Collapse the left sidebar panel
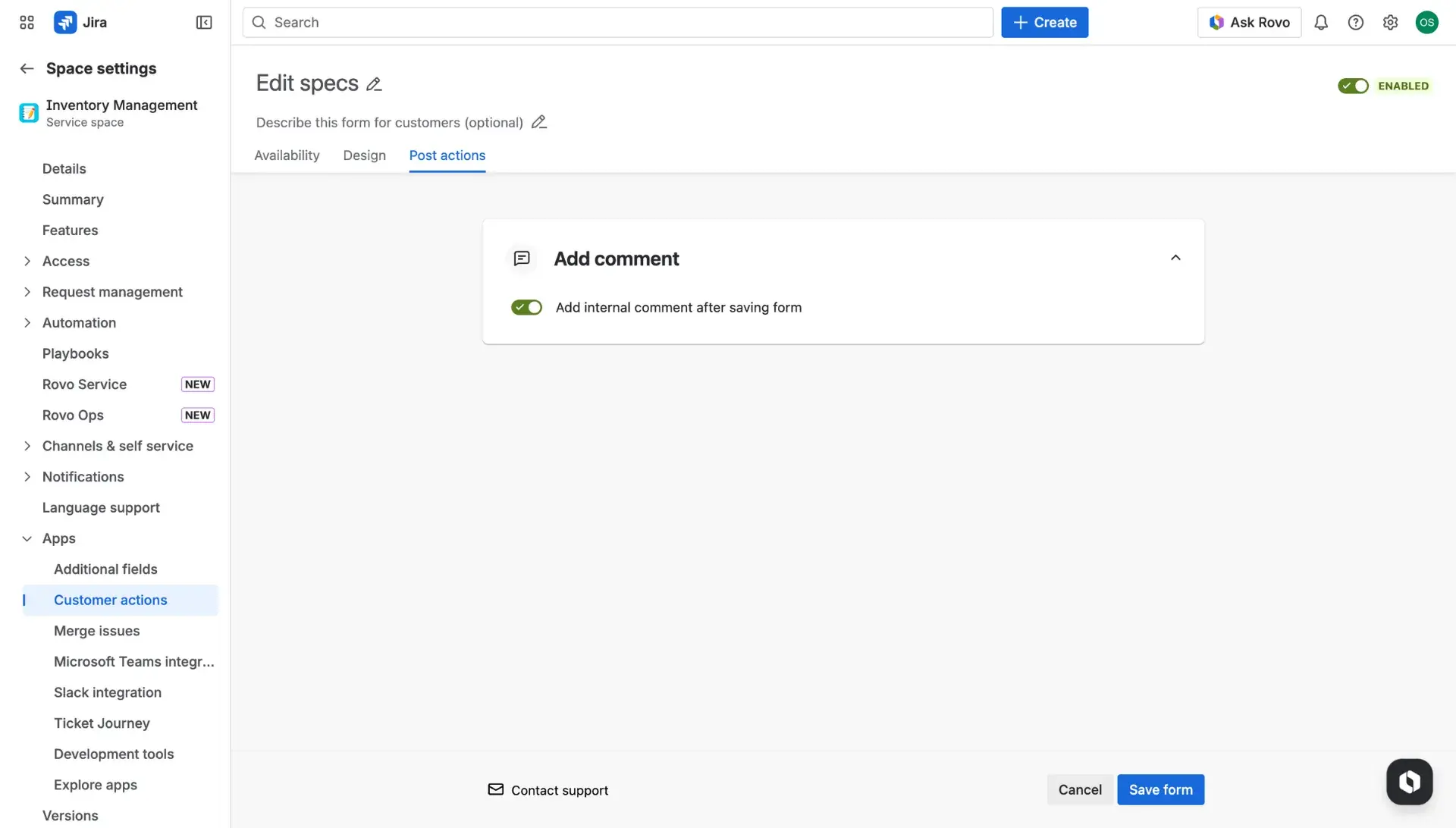Viewport: 1456px width, 828px height. pyautogui.click(x=203, y=22)
